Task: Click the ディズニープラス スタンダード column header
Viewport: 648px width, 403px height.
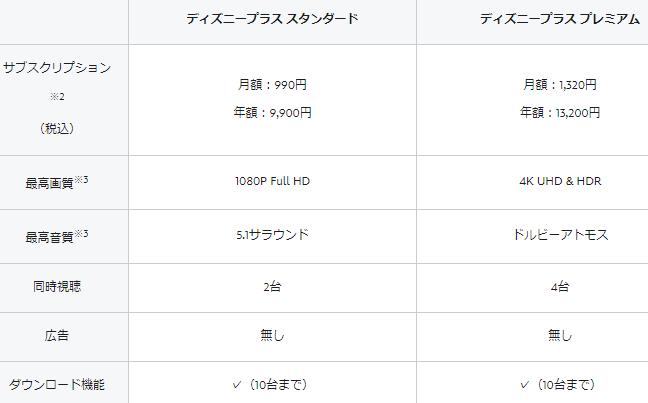Action: point(272,19)
